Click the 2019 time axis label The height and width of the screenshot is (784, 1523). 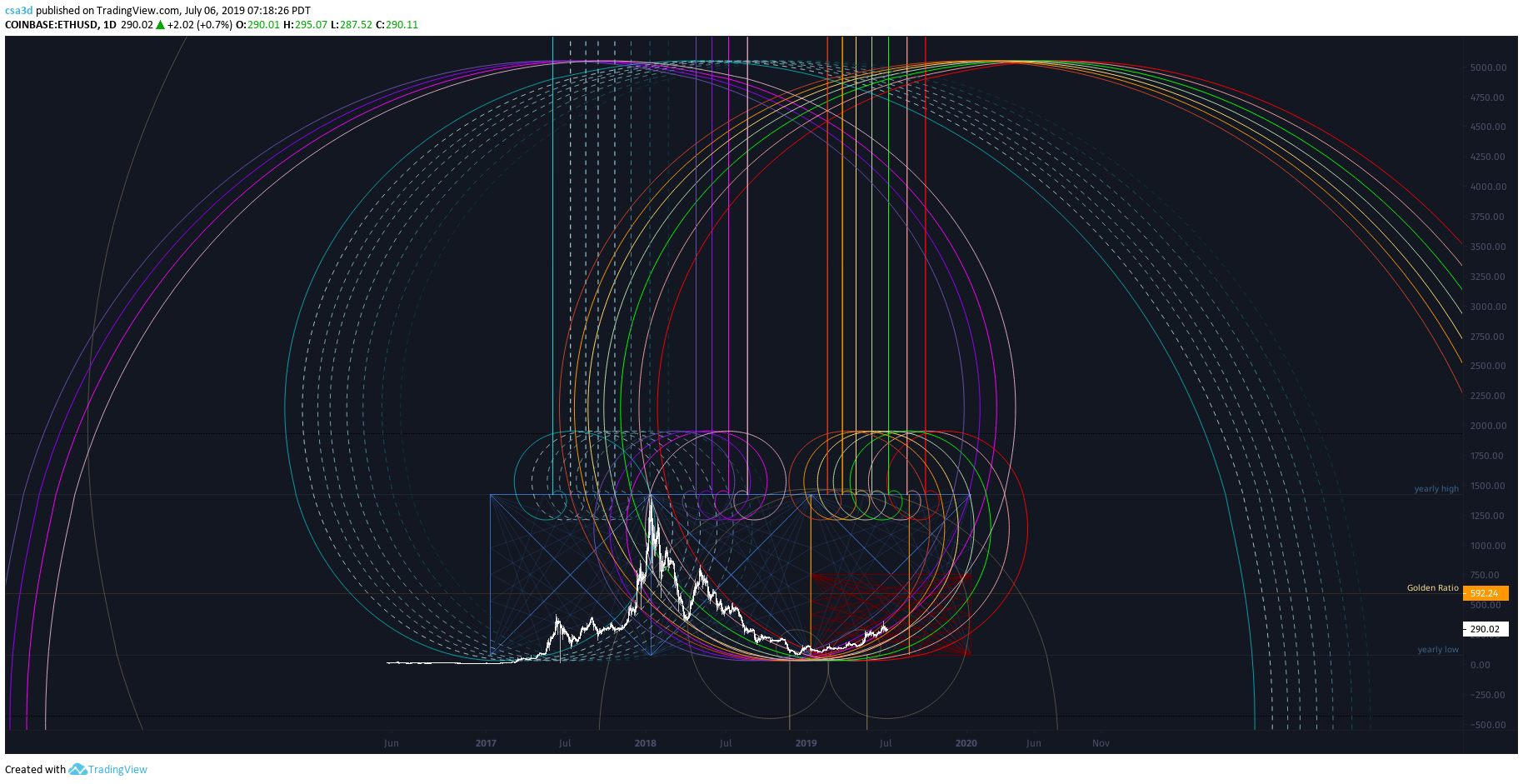(x=806, y=743)
